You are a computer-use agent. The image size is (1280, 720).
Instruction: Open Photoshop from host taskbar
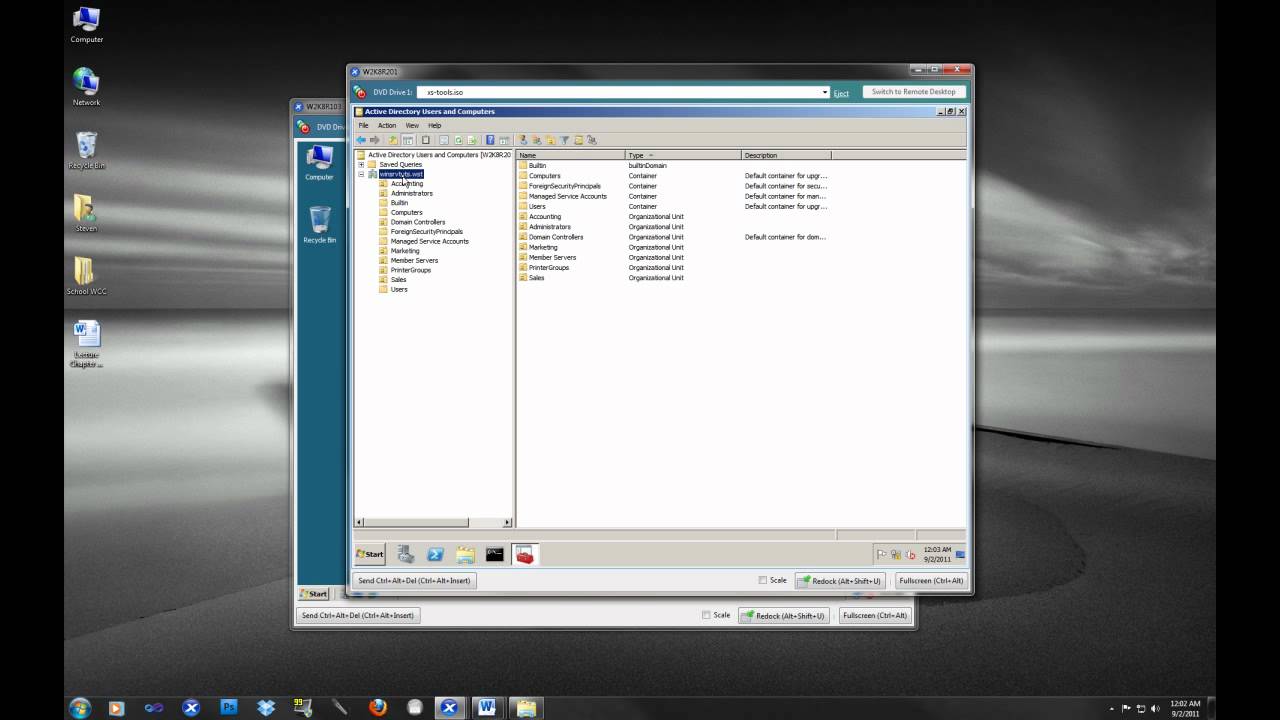pyautogui.click(x=228, y=707)
